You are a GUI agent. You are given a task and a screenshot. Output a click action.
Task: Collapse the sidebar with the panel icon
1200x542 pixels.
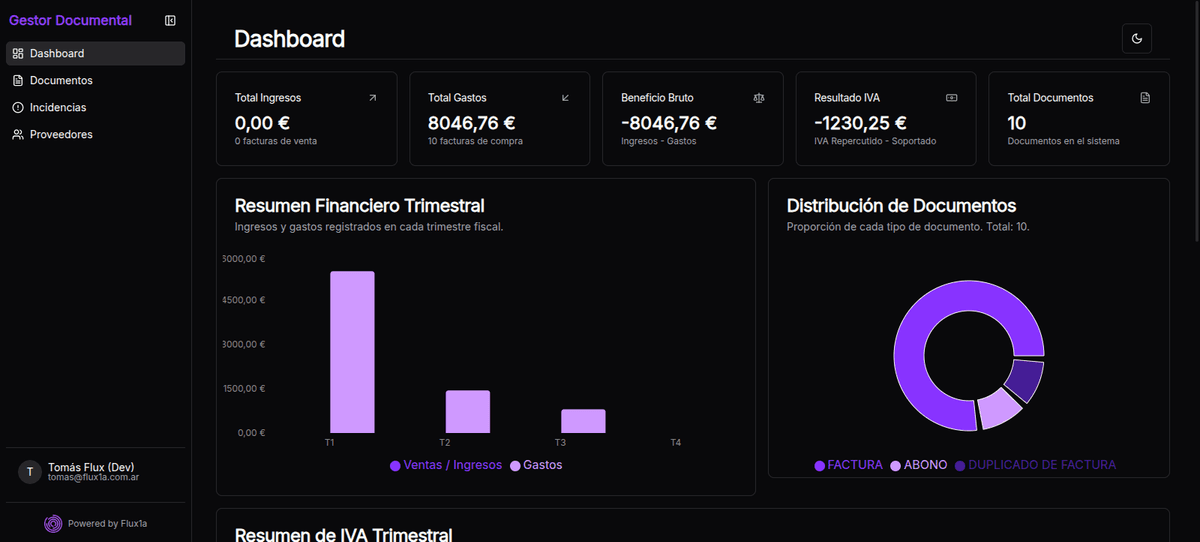tap(170, 21)
